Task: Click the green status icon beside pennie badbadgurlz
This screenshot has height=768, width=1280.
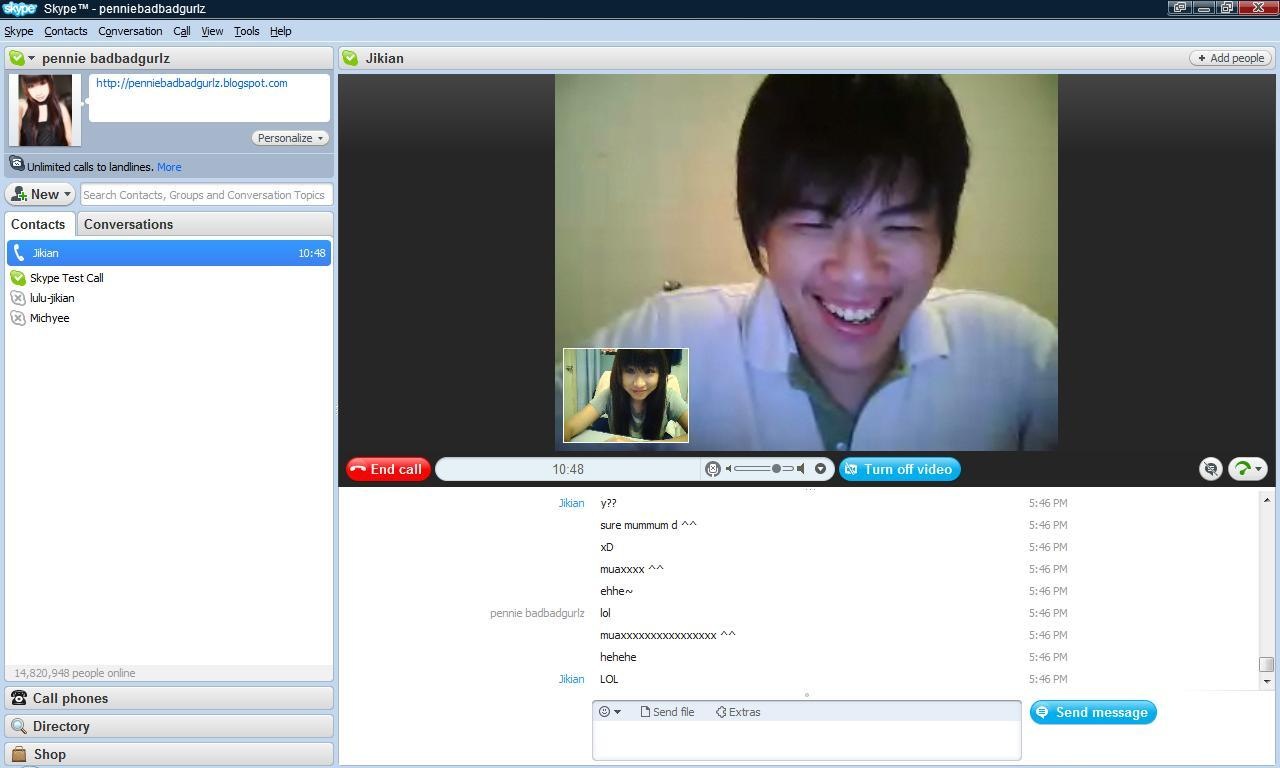Action: coord(17,58)
